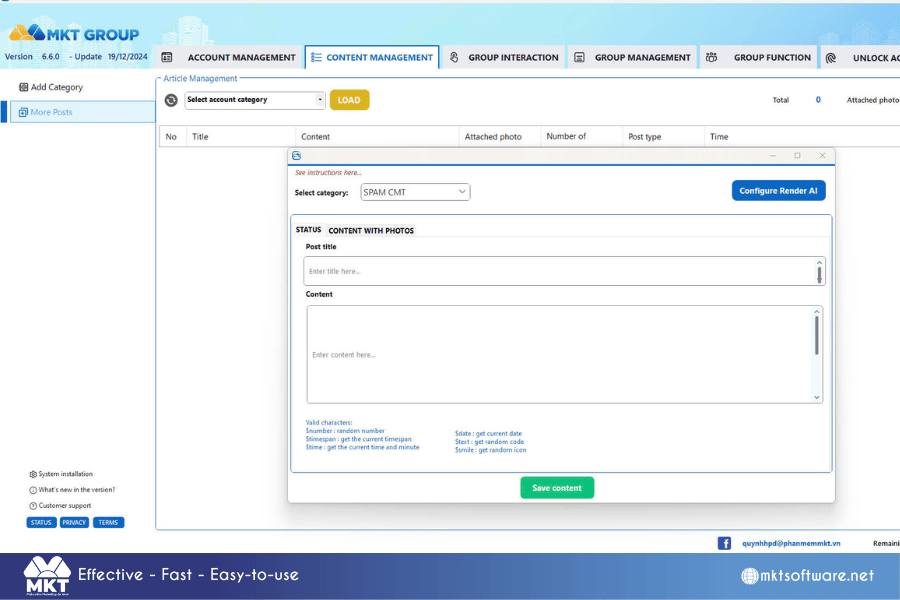
Task: Open the Select account category dropdown
Action: (255, 100)
